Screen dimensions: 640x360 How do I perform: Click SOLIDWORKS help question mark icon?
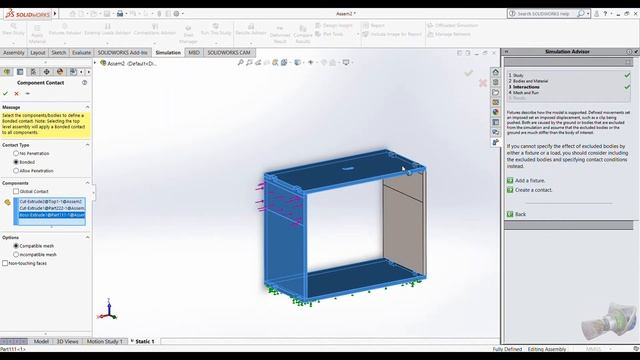(x=605, y=13)
